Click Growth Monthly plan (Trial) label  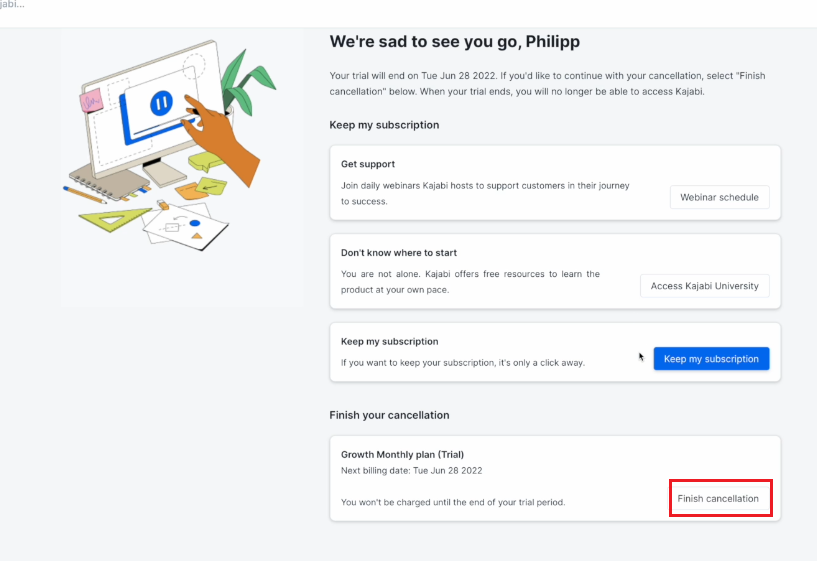pos(402,455)
